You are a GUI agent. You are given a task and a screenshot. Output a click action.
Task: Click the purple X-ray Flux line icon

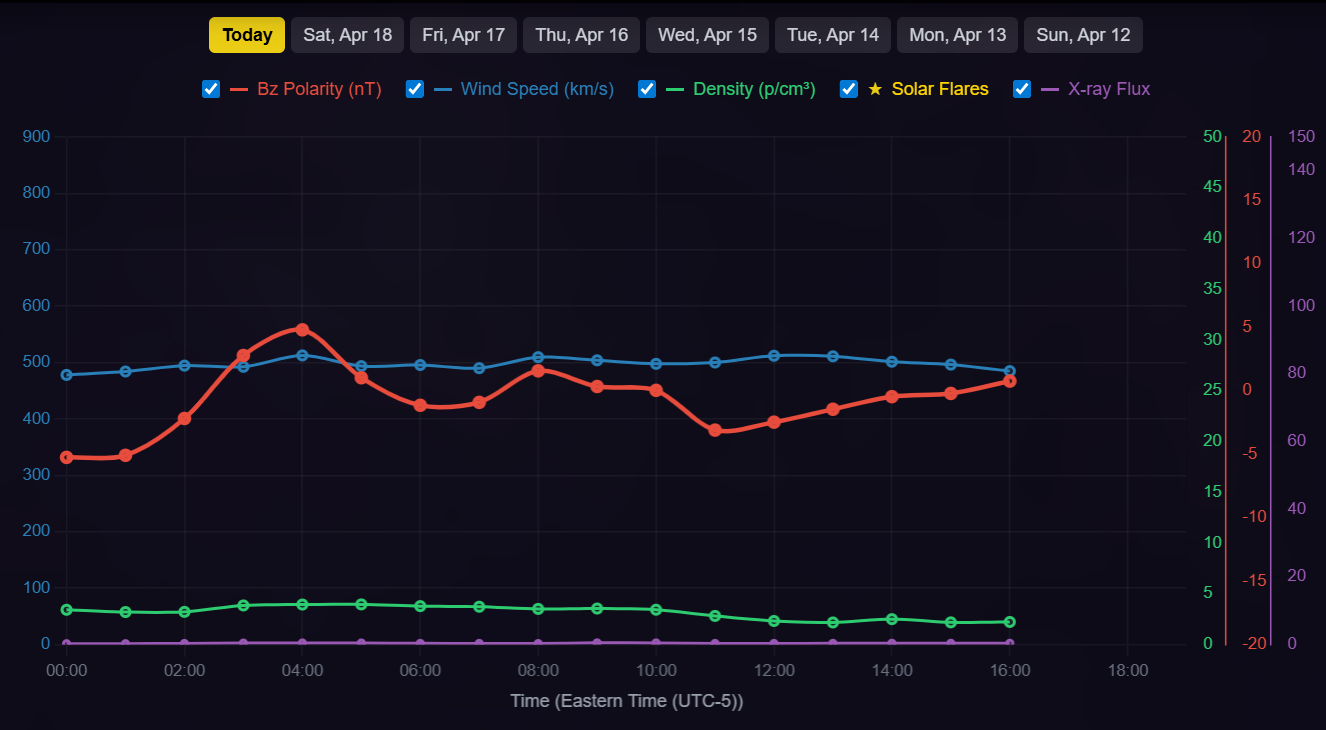pyautogui.click(x=1050, y=89)
